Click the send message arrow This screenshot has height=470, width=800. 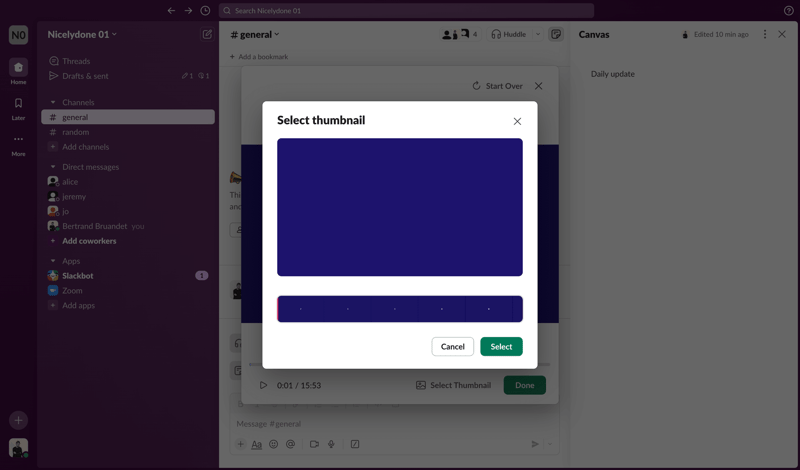[535, 444]
